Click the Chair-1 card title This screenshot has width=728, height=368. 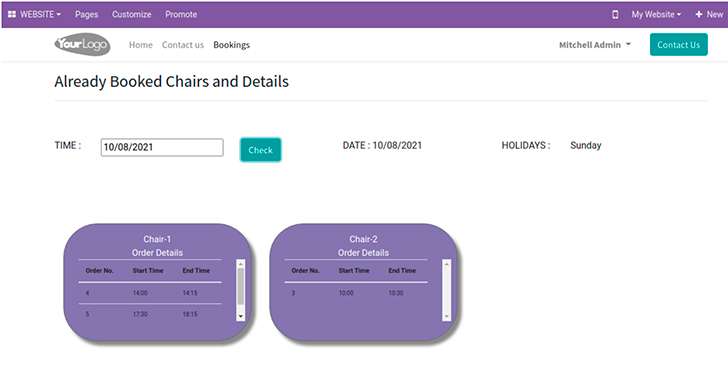[x=157, y=239]
